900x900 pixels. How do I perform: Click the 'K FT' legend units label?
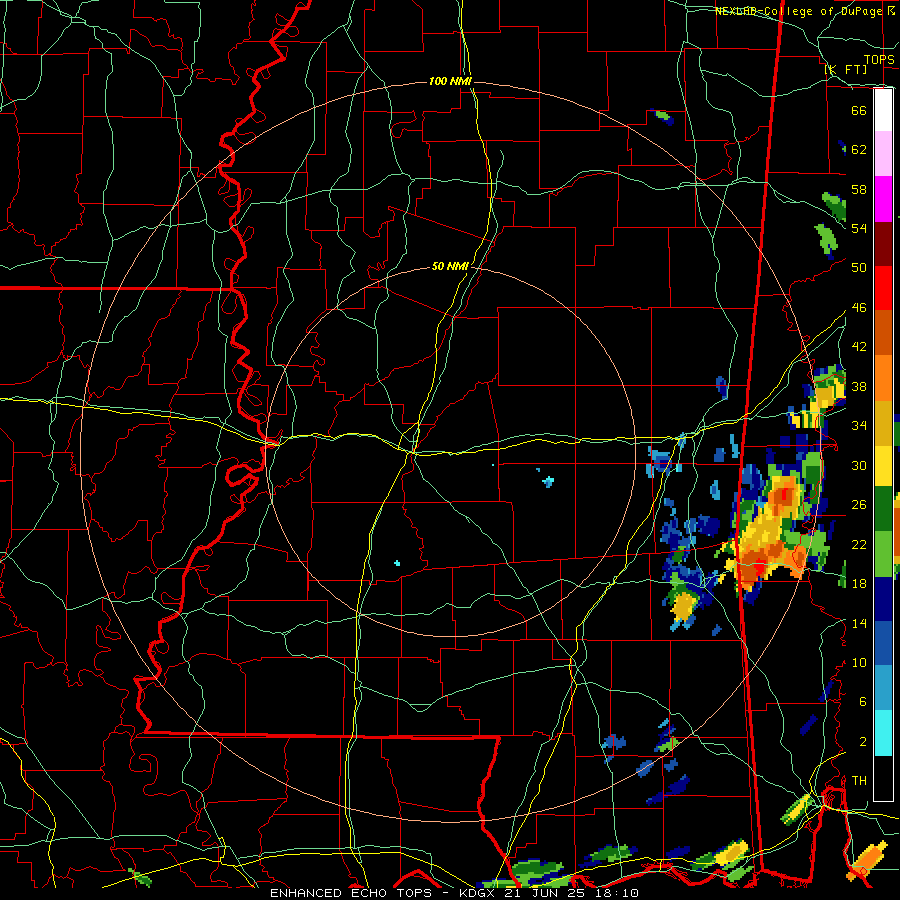[845, 69]
